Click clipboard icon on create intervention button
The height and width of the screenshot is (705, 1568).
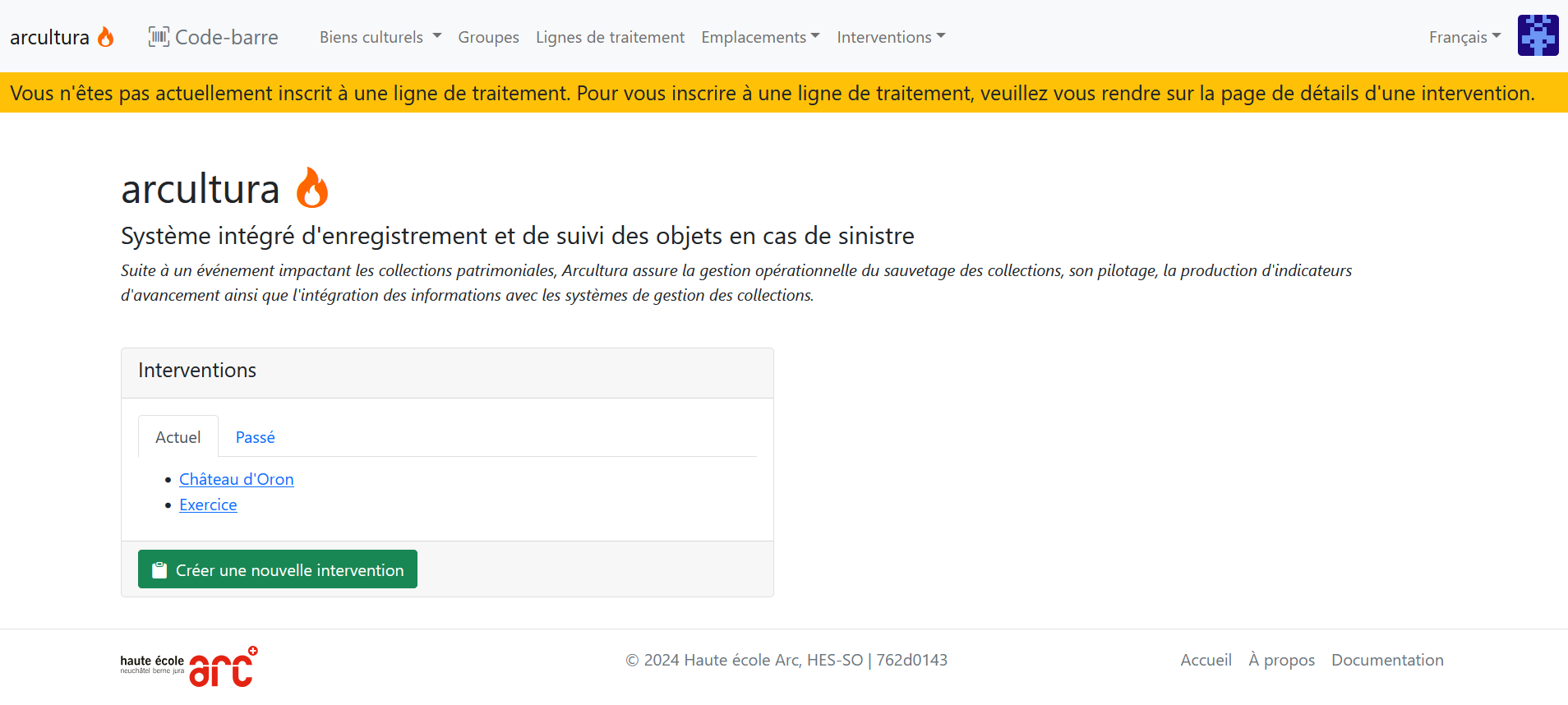click(x=159, y=570)
